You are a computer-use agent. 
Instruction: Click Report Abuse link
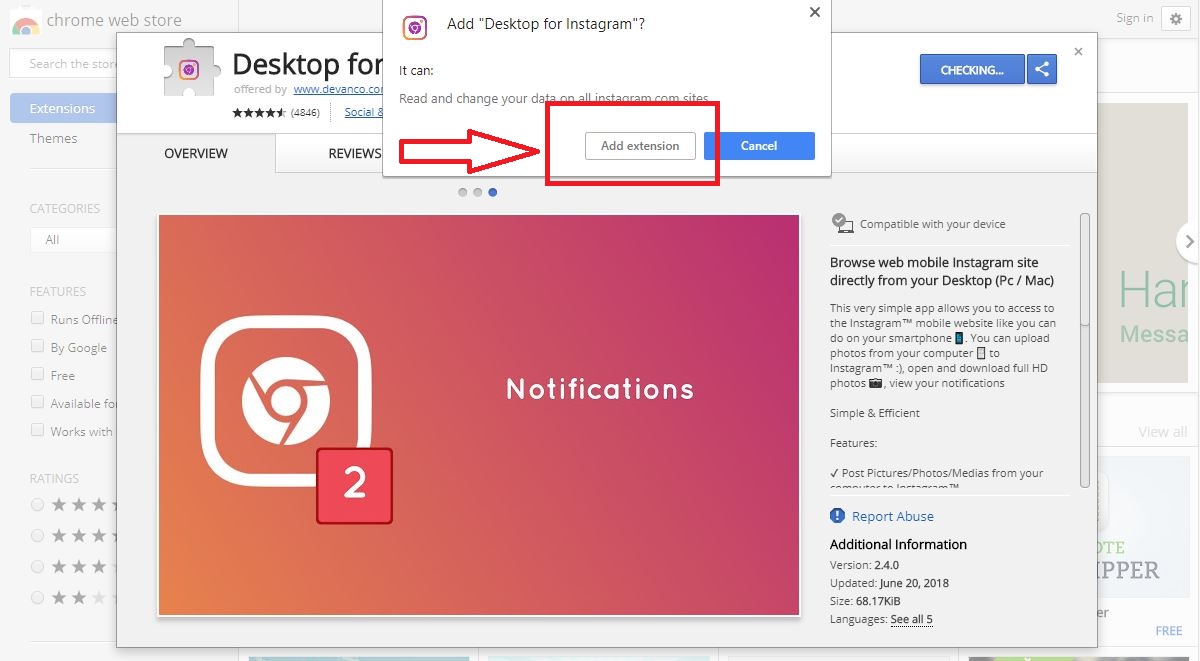click(893, 516)
